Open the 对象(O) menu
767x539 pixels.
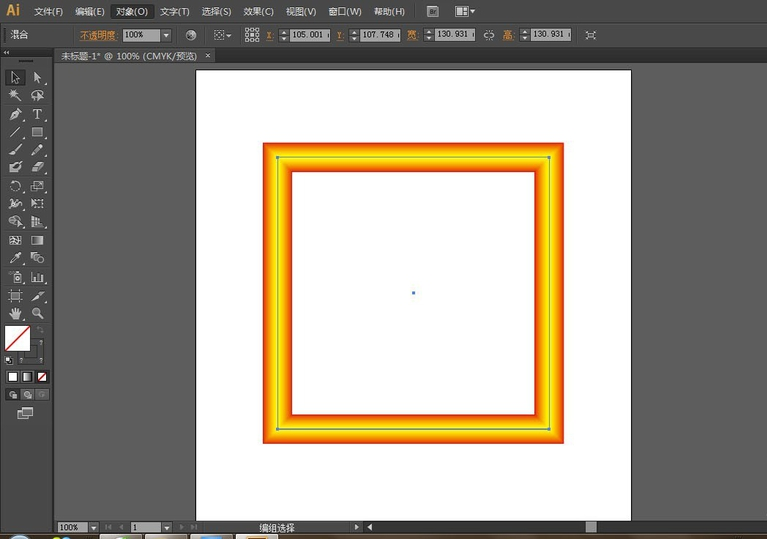132,11
